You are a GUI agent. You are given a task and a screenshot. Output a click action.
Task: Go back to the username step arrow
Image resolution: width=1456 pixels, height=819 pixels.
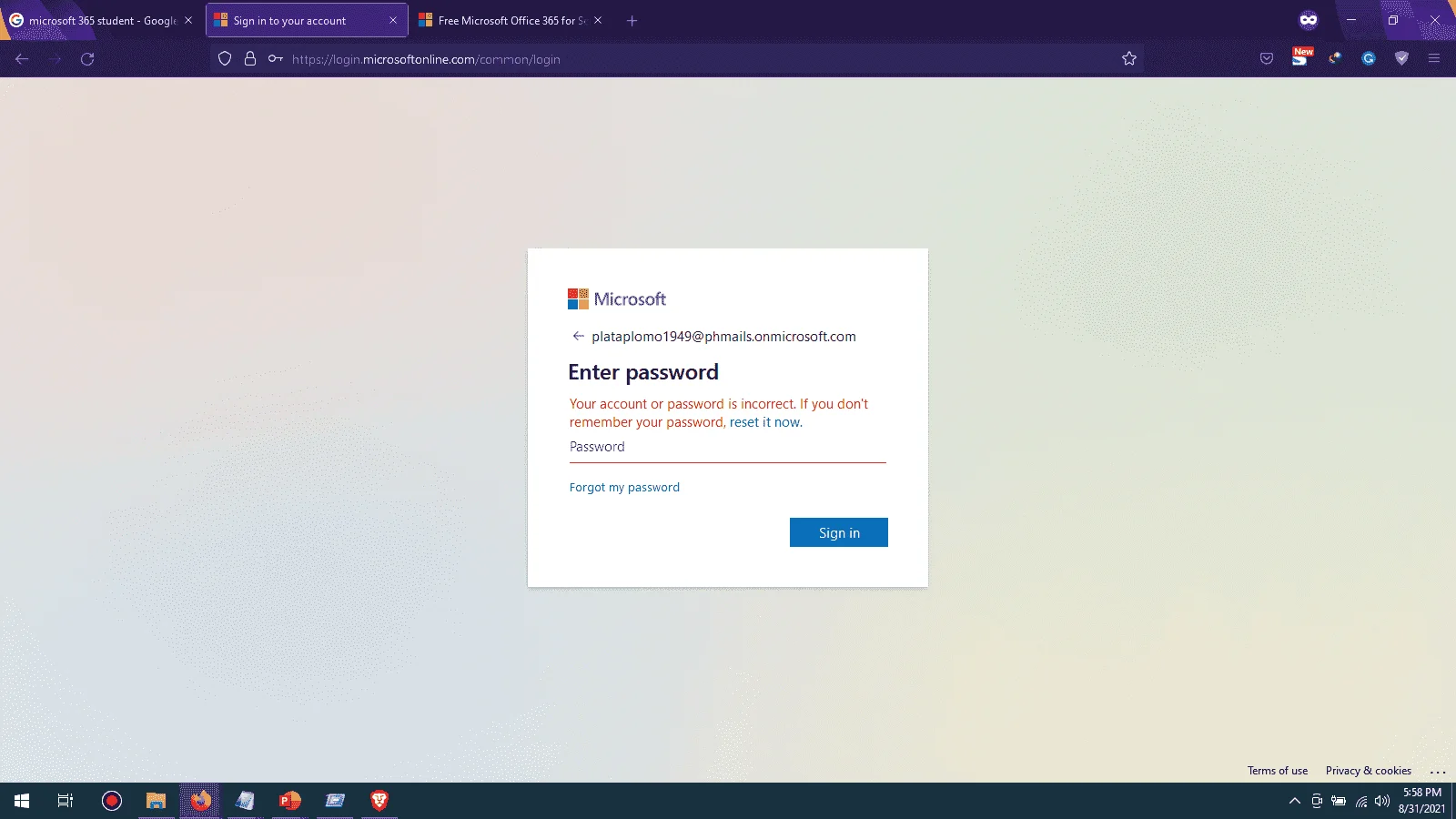[578, 336]
